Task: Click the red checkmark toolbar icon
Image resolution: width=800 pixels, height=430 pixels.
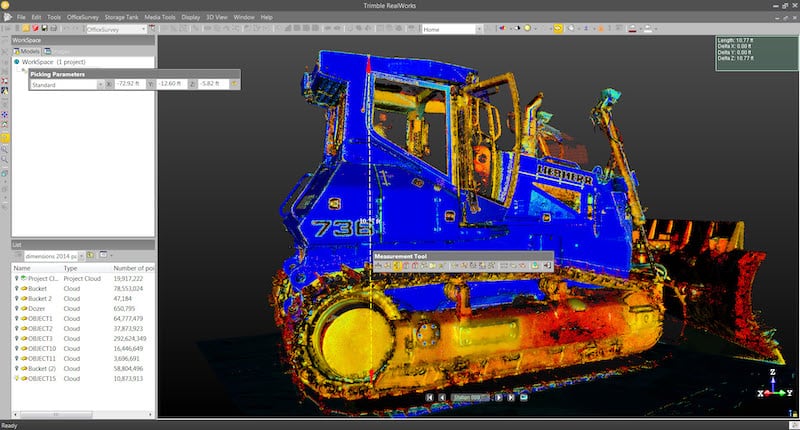Action: (35, 29)
